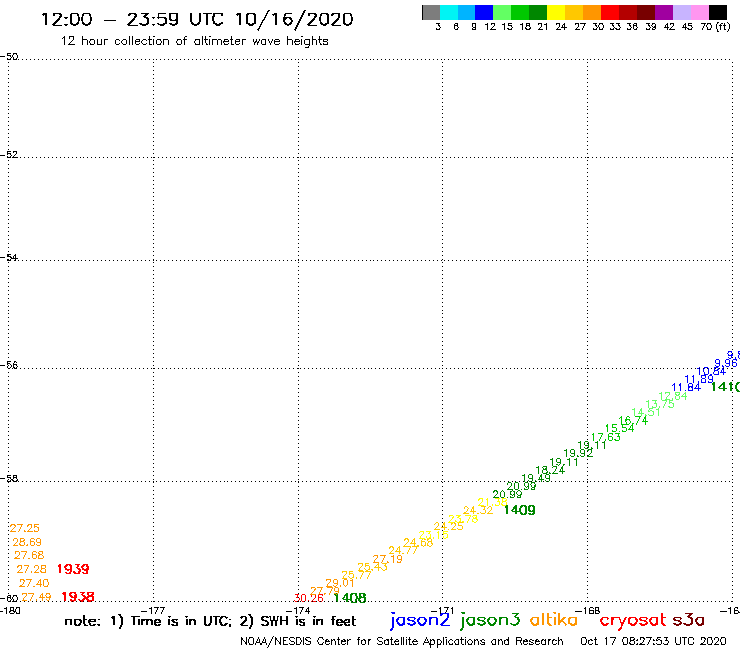Click the -177 longitude axis label
740x650 pixels.
pos(153,611)
